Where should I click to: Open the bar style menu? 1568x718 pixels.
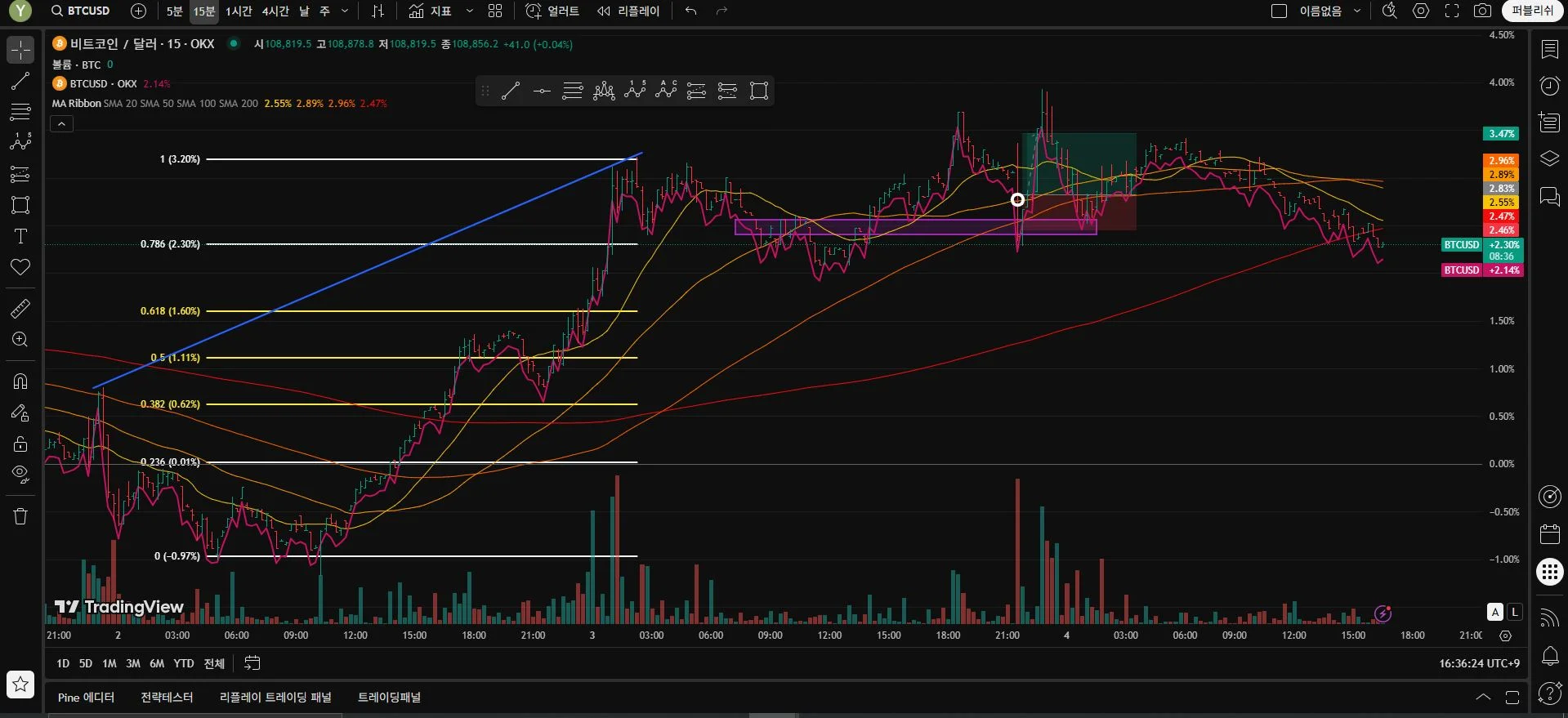pyautogui.click(x=377, y=11)
